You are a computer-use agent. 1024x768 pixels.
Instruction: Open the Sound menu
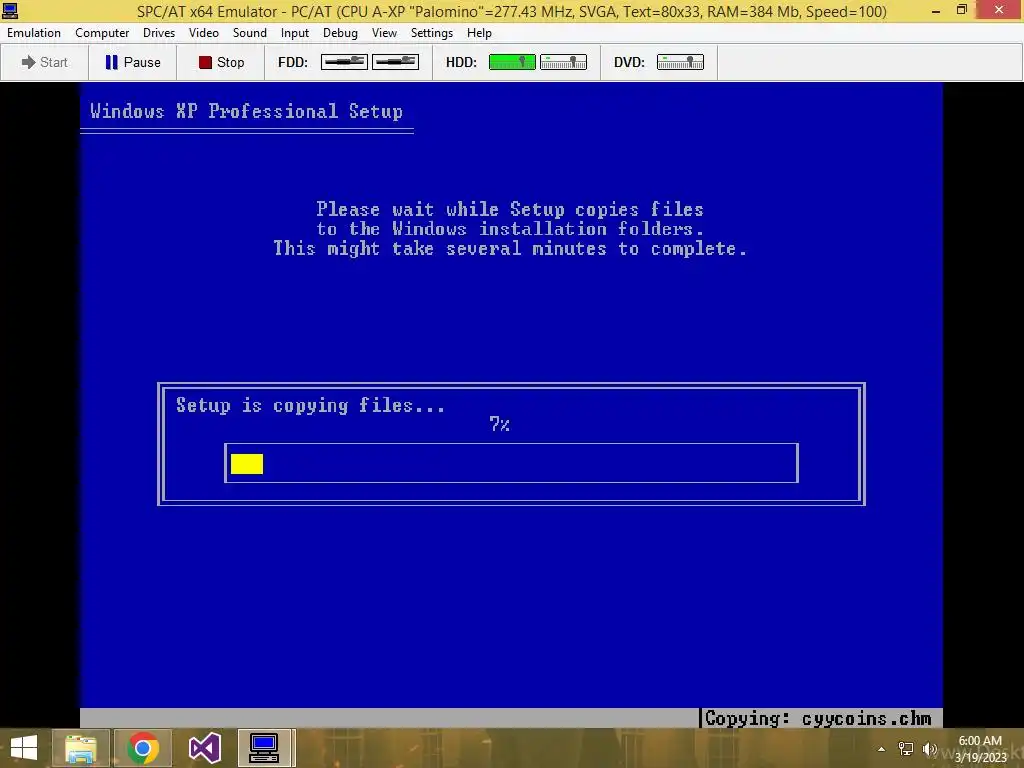click(x=249, y=33)
